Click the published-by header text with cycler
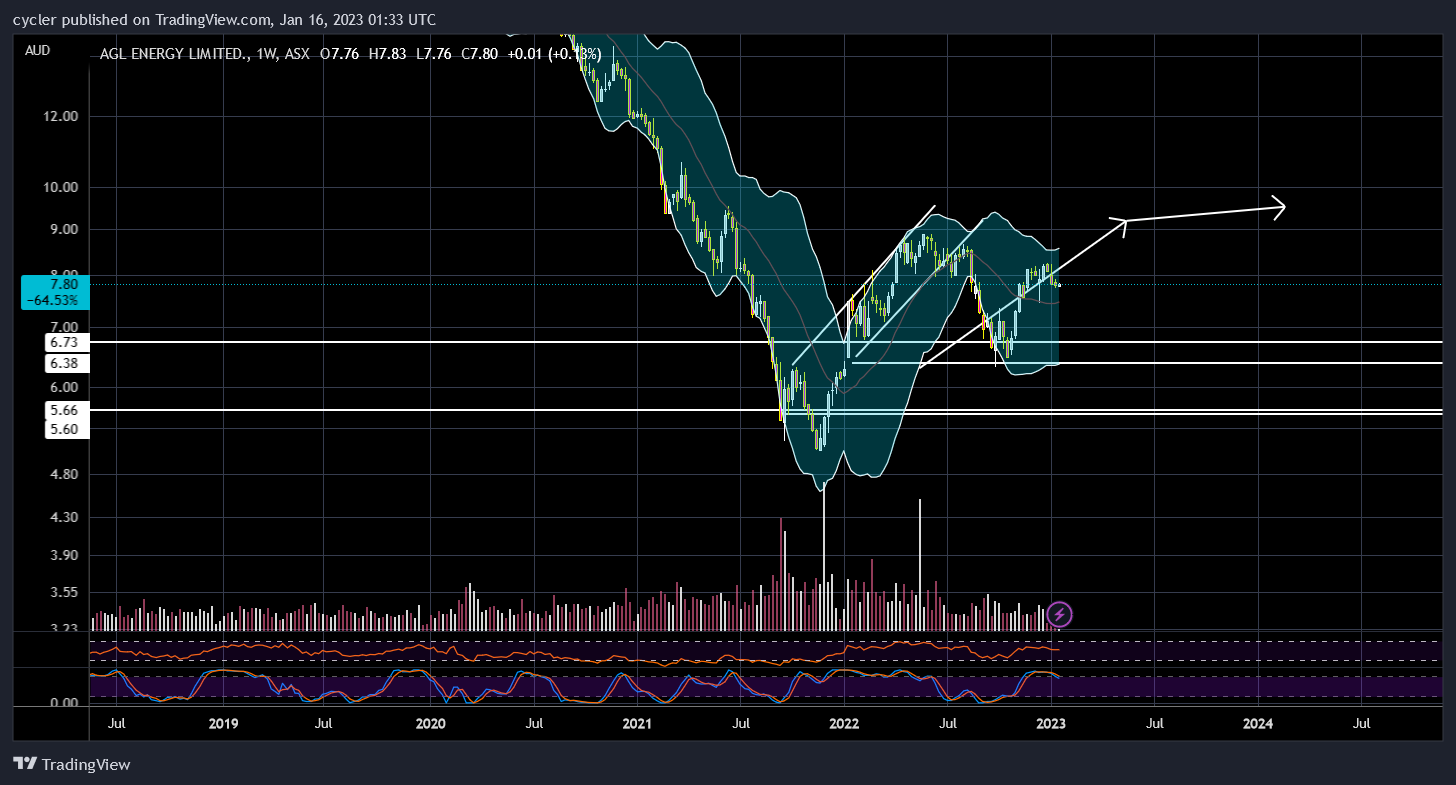Viewport: 1456px width, 785px height. tap(224, 19)
